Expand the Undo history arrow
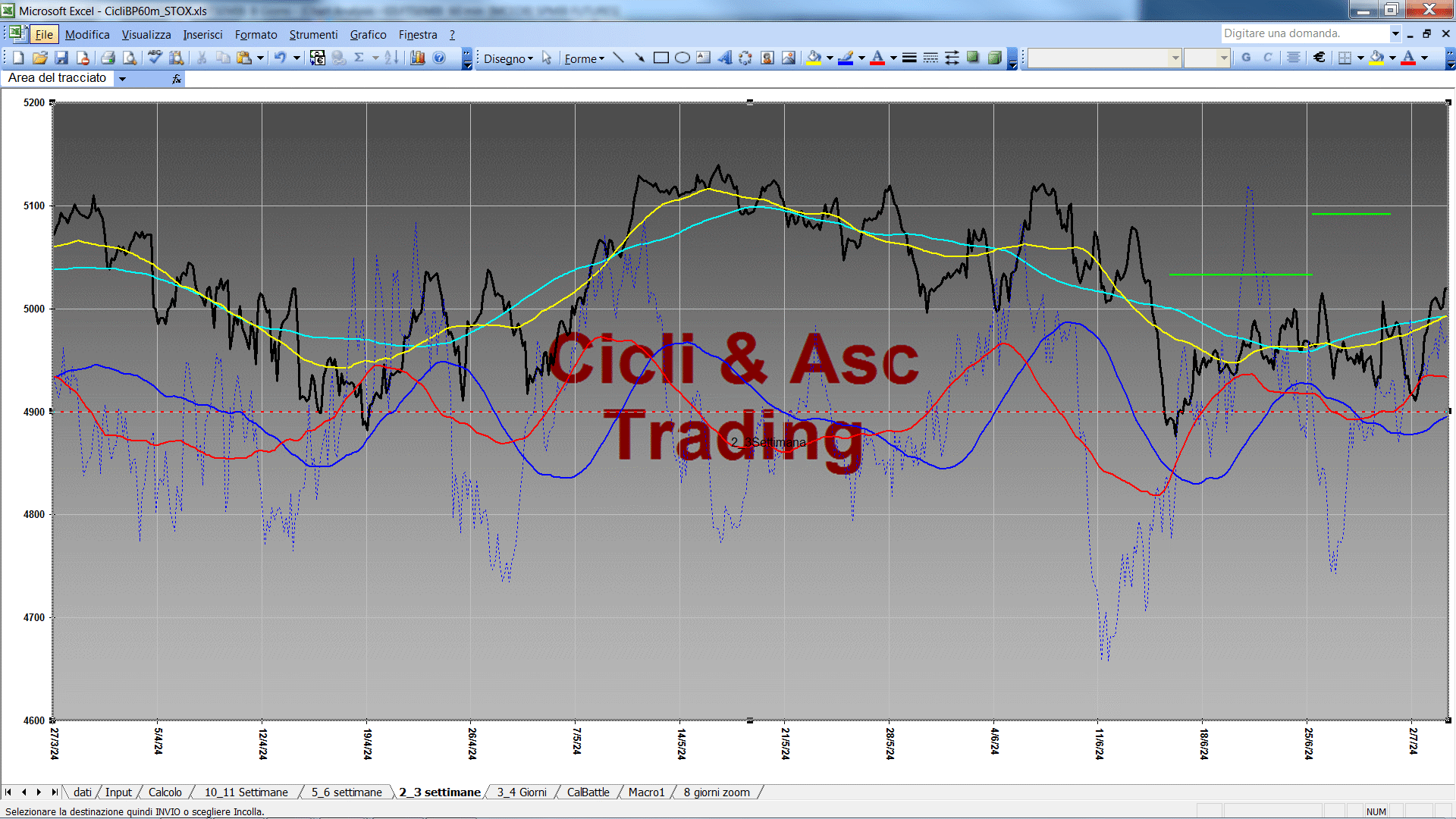This screenshot has height=819, width=1456. click(x=297, y=58)
